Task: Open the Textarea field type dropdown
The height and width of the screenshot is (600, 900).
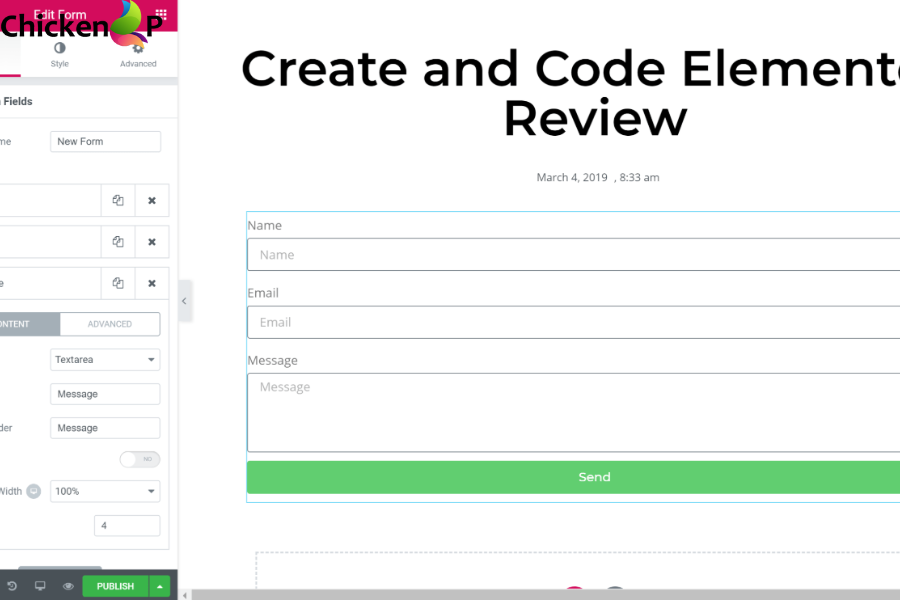Action: [105, 359]
